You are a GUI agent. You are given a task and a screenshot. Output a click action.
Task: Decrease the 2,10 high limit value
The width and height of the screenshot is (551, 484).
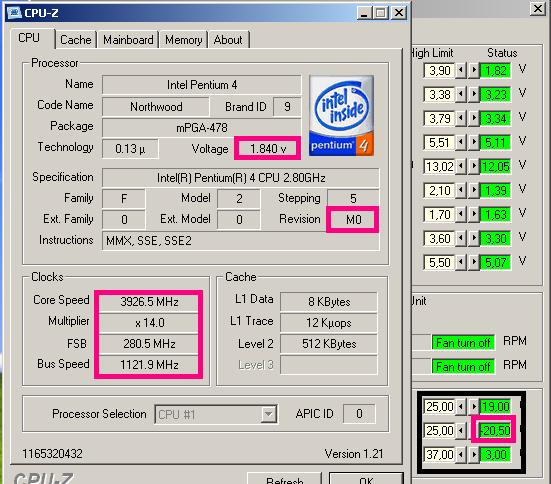click(461, 190)
